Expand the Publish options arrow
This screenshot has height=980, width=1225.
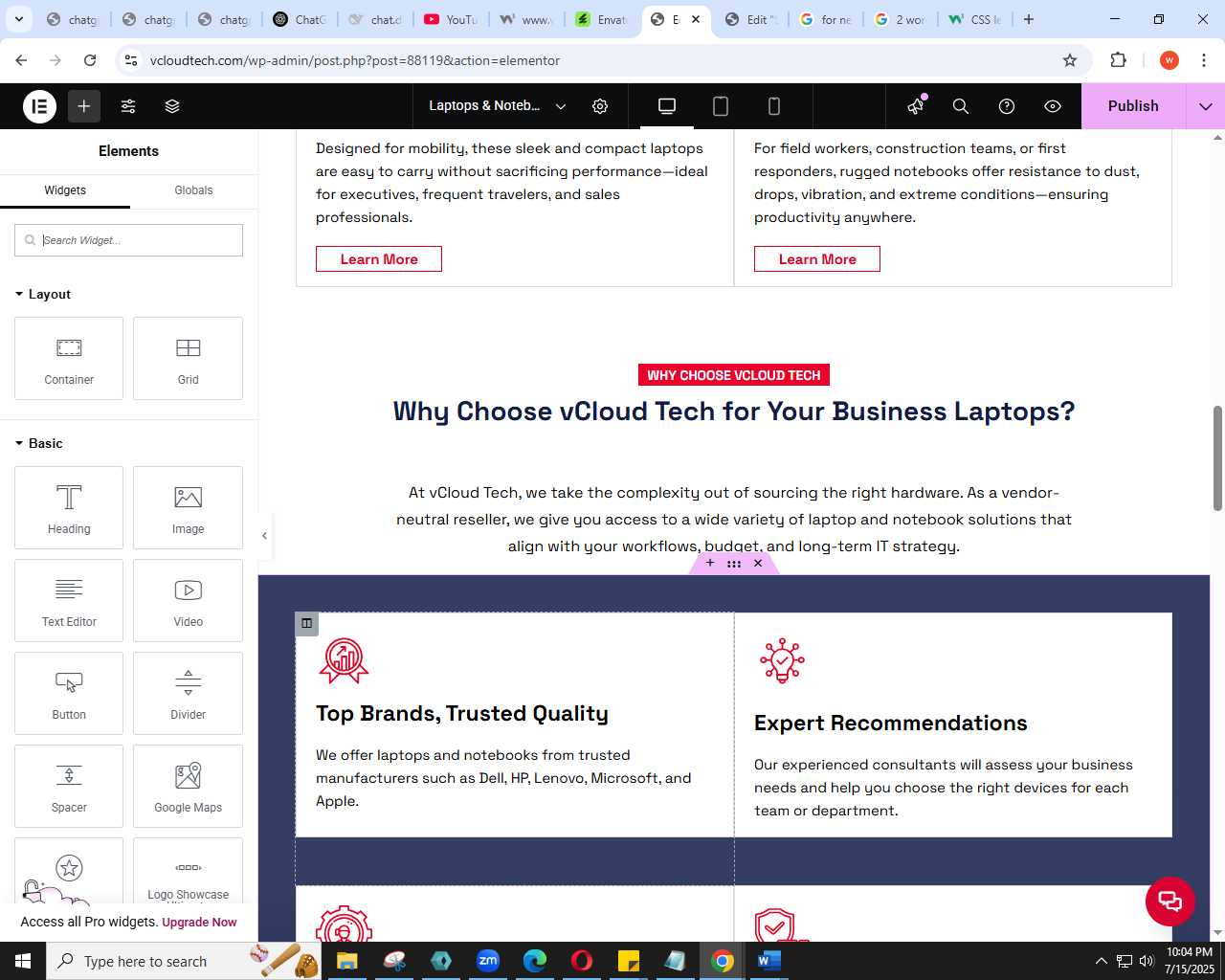pos(1206,106)
